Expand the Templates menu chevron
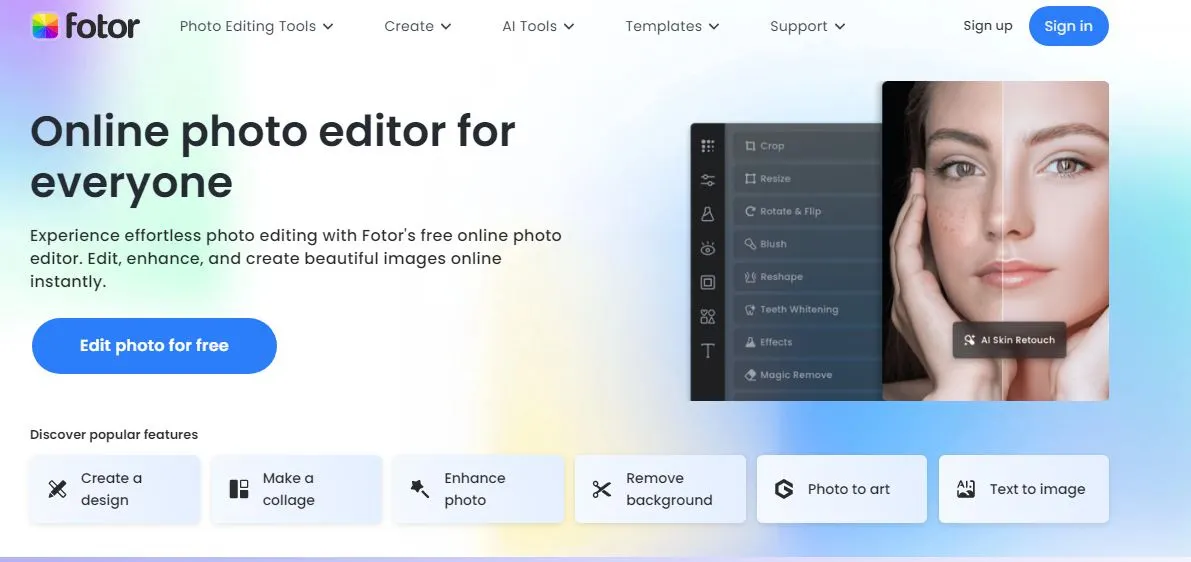This screenshot has height=562, width=1191. [x=714, y=27]
